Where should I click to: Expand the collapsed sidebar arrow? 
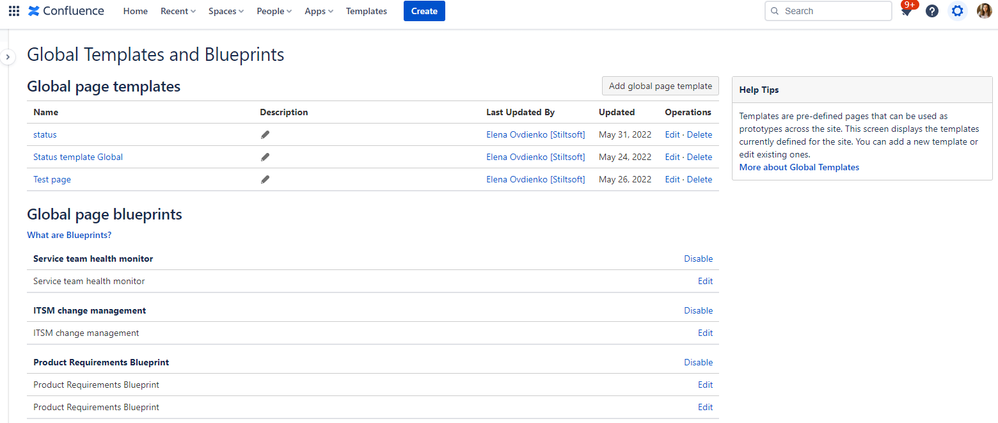(8, 57)
